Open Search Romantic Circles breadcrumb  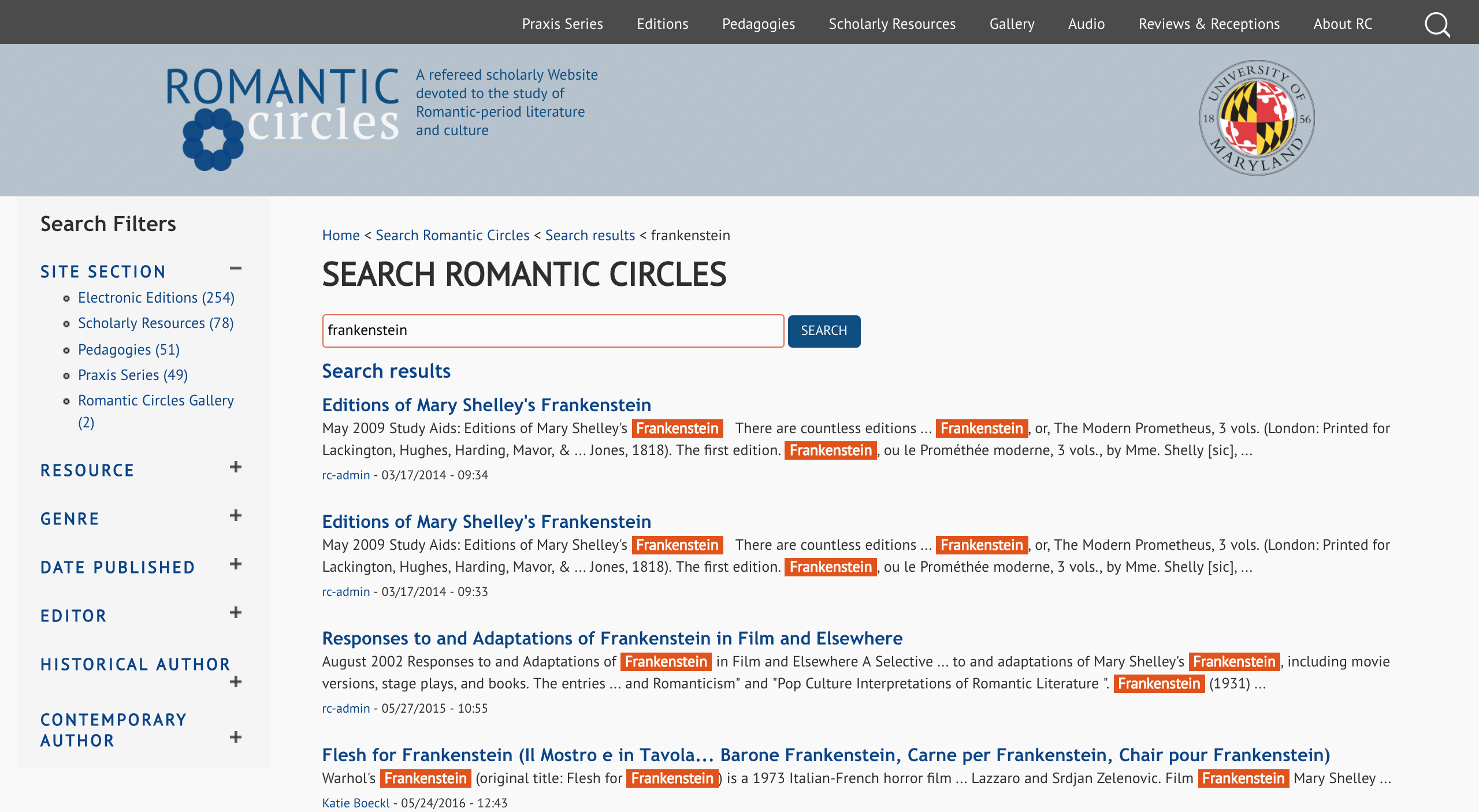[x=452, y=236]
